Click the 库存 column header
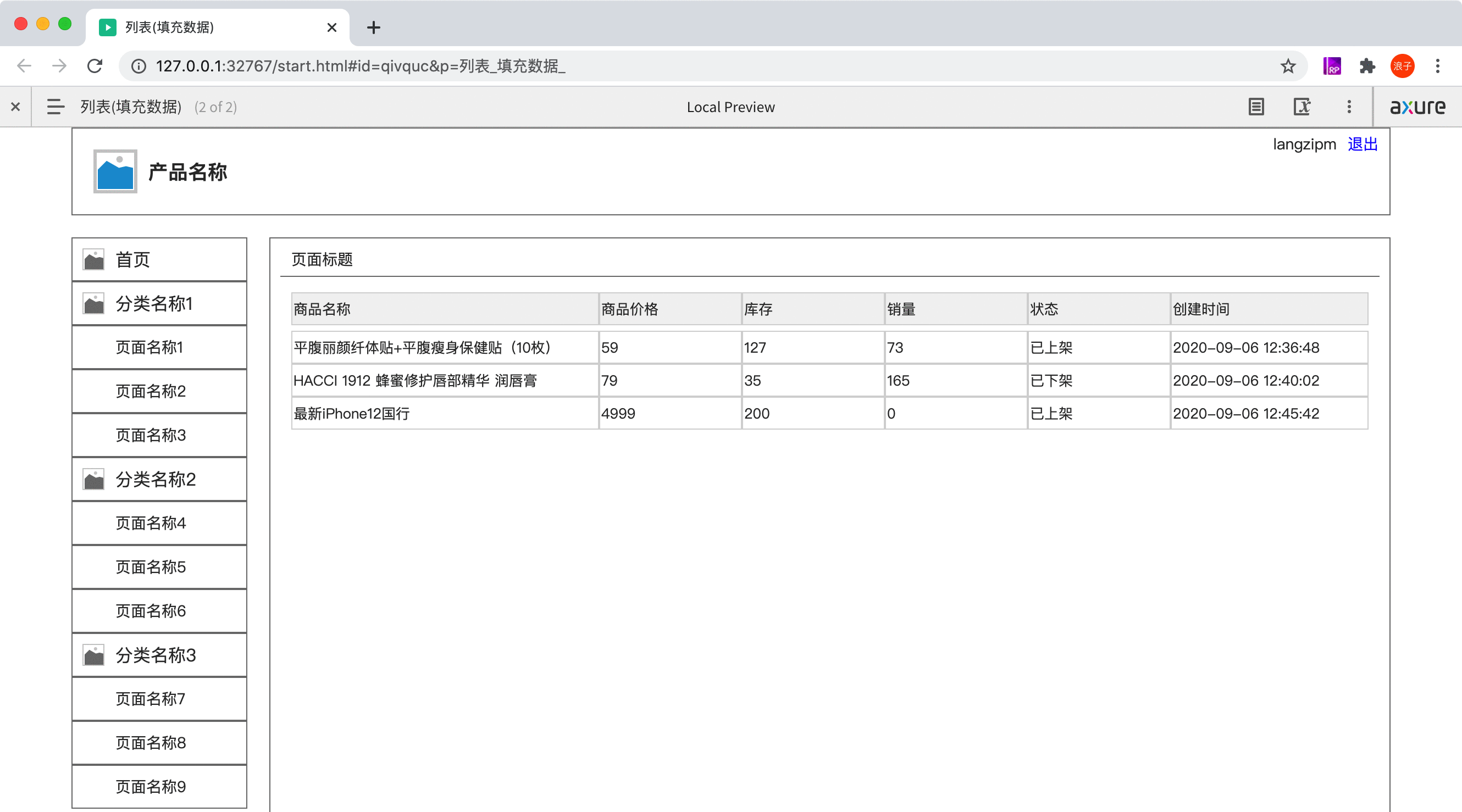This screenshot has width=1462, height=812. [813, 309]
